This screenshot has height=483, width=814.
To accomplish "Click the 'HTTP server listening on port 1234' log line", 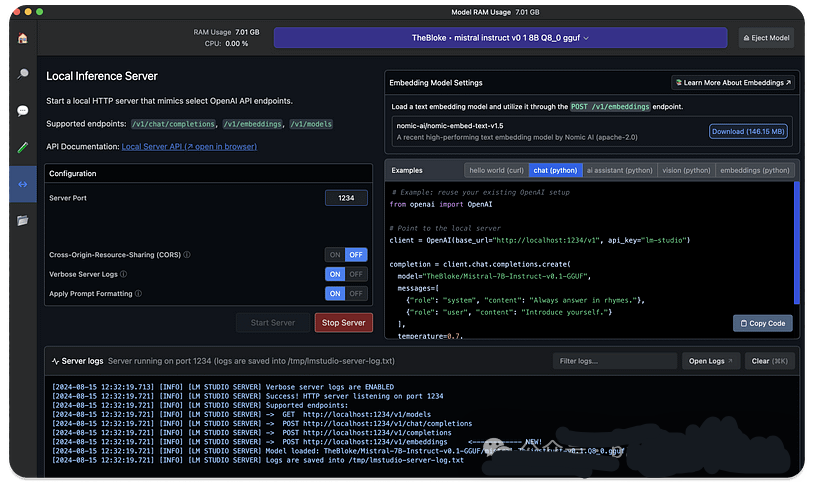I will (x=248, y=396).
